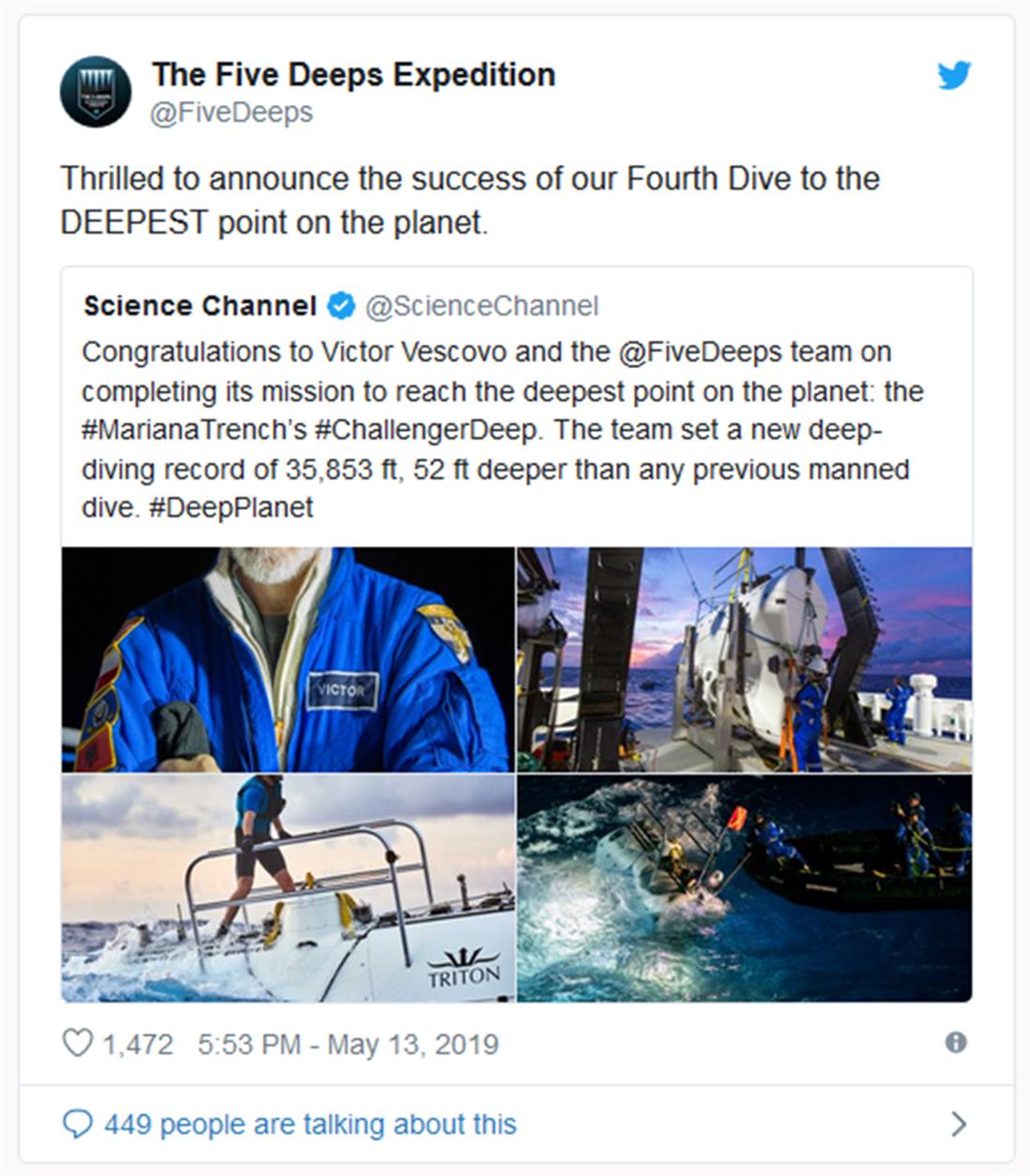Click the Twitter bird logo icon
This screenshot has height=1176, width=1030.
pos(954,75)
